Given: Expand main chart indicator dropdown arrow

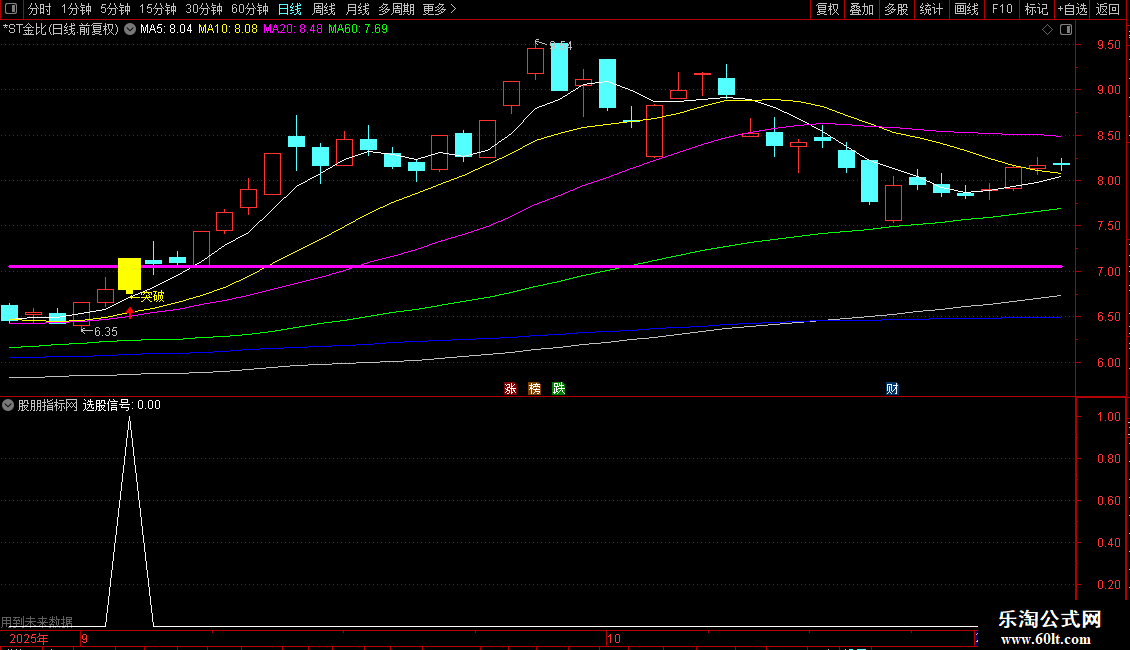Looking at the screenshot, I should point(130,29).
